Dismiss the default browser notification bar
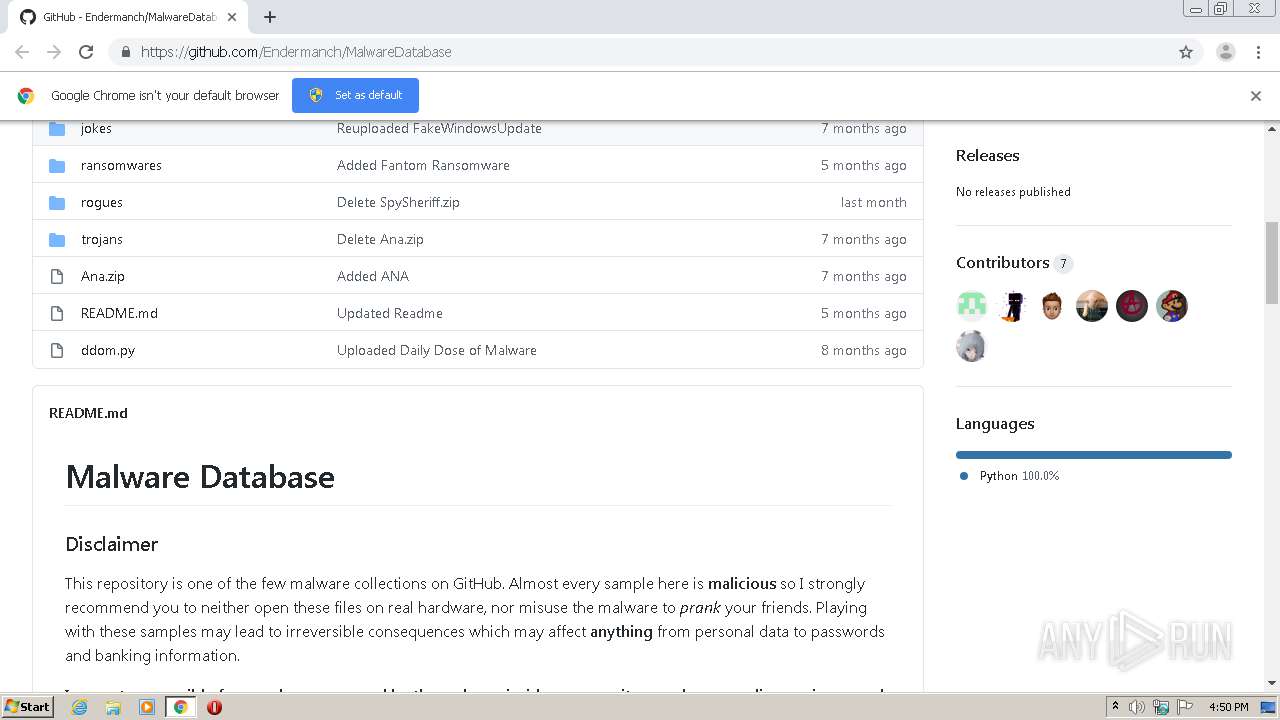 (x=1256, y=96)
